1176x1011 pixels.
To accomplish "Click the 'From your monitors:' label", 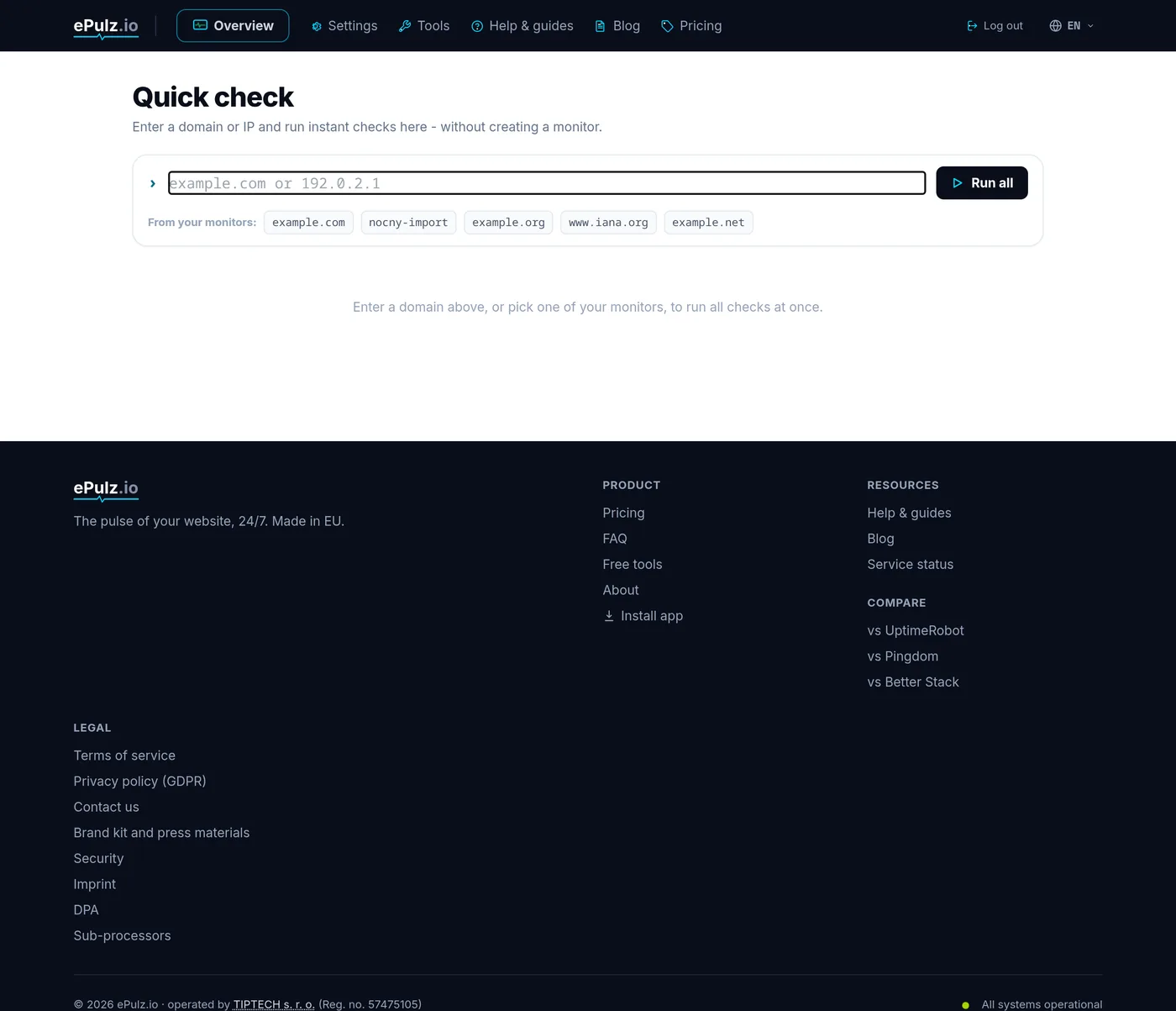I will 202,223.
